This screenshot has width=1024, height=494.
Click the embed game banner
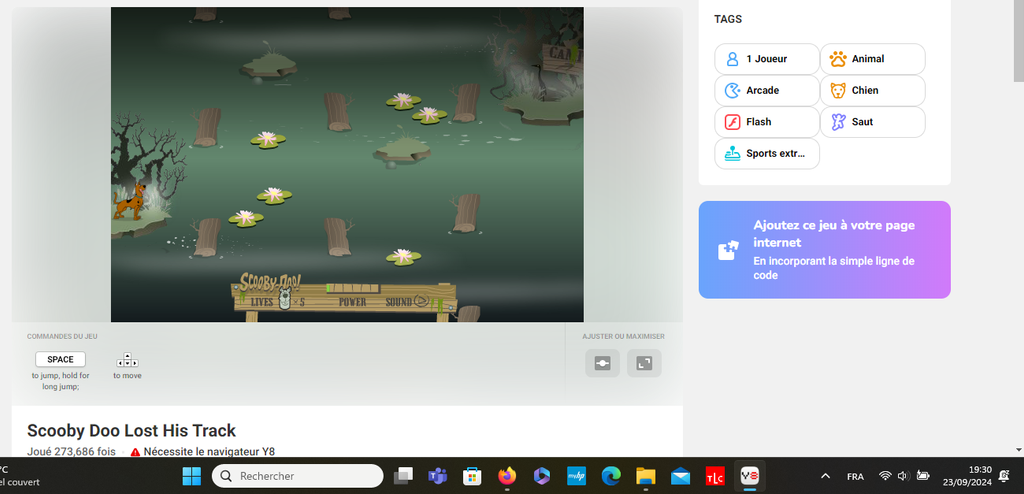pos(824,250)
